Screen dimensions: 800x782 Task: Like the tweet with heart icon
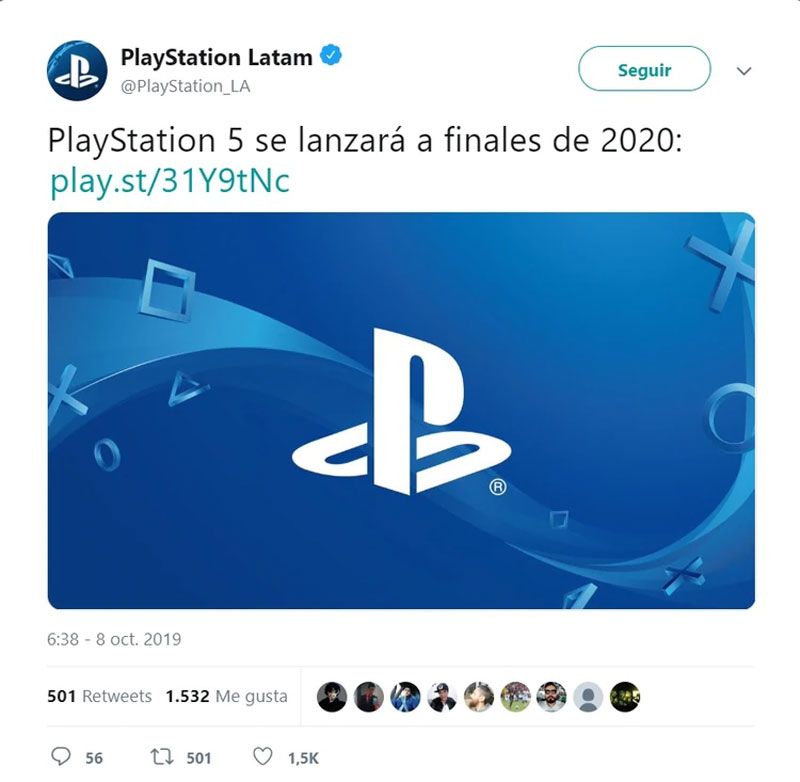(x=263, y=756)
